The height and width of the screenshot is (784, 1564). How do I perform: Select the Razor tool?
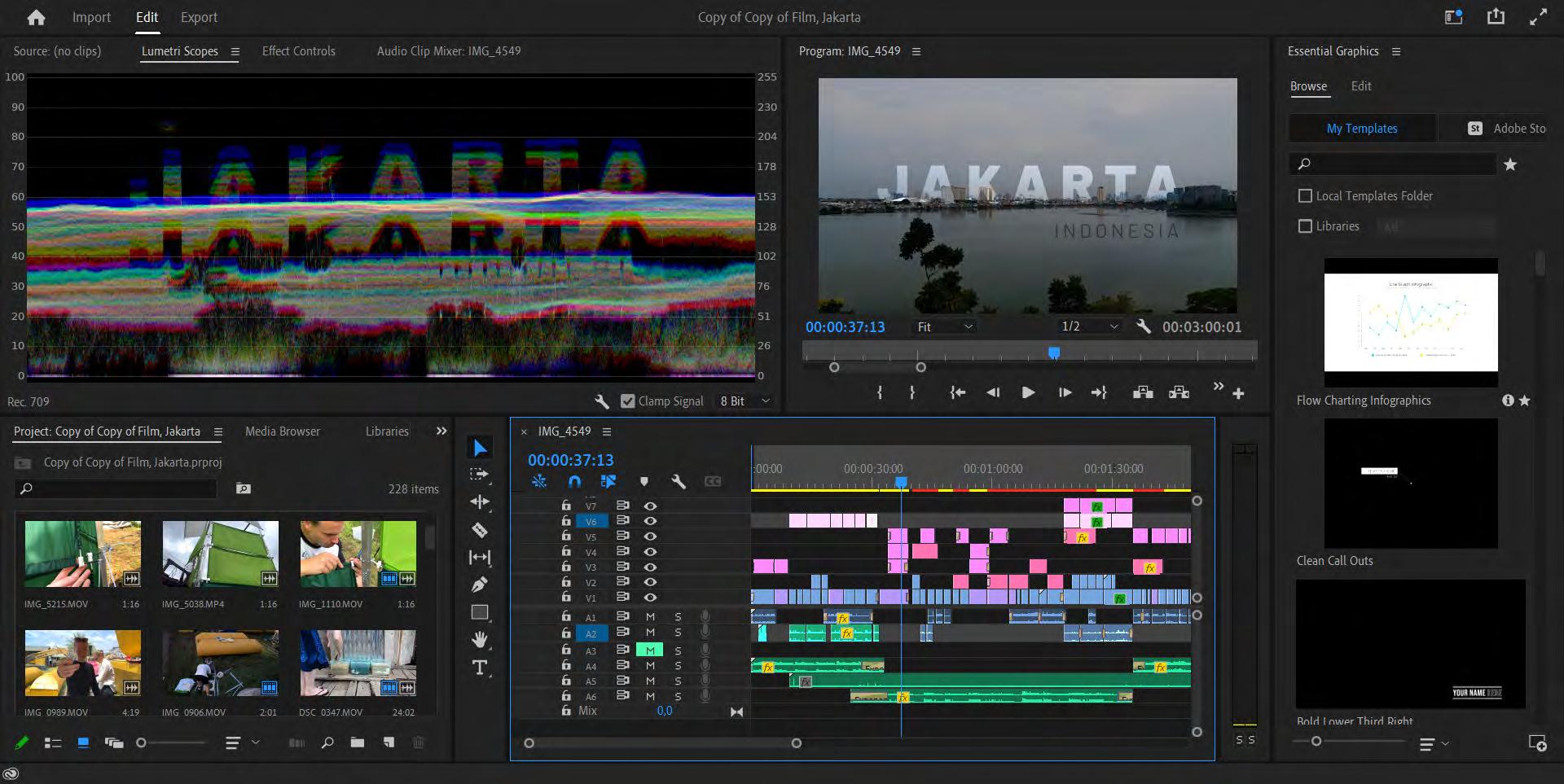click(x=480, y=530)
